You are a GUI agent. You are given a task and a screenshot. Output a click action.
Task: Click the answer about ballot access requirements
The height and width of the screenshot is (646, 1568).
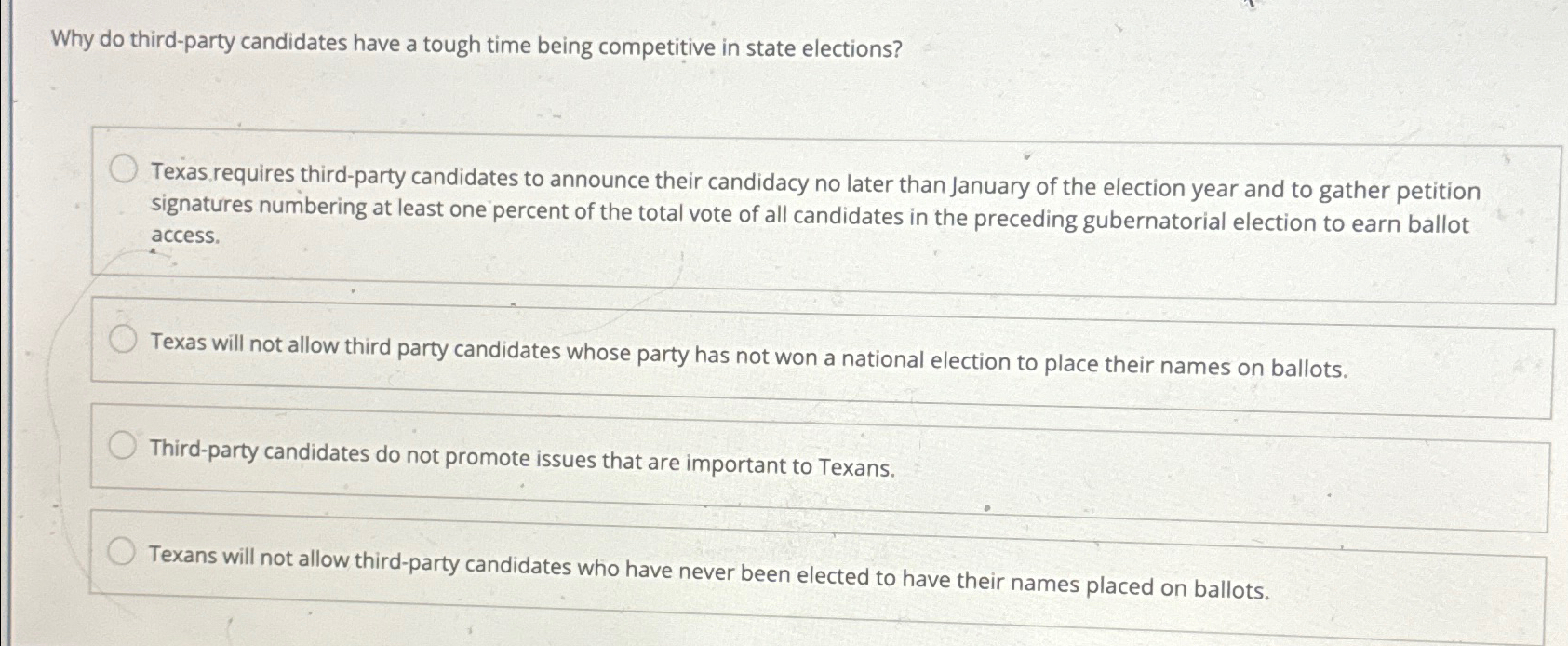744,203
